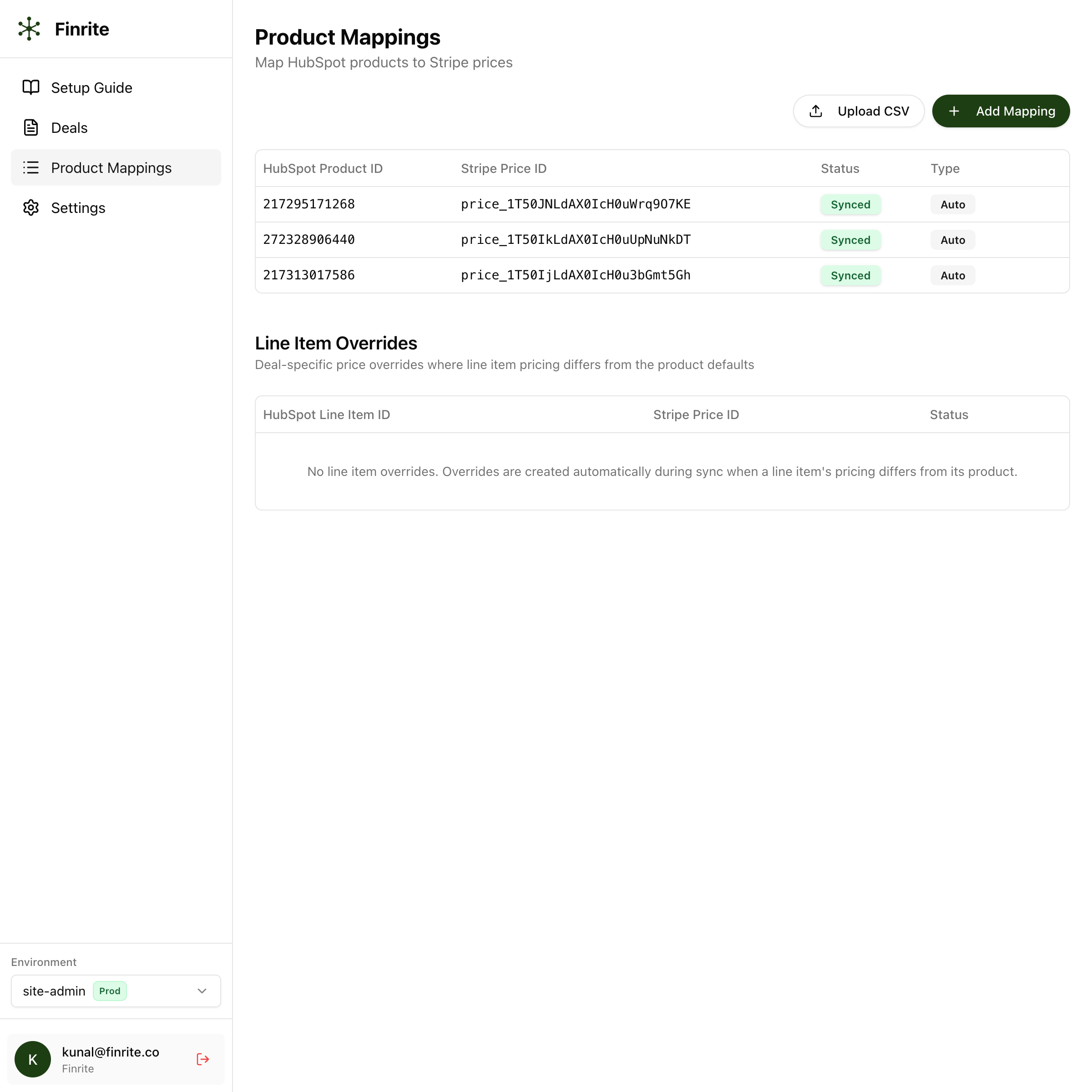Open the chevron next to Prod badge
1092x1092 pixels.
(202, 991)
